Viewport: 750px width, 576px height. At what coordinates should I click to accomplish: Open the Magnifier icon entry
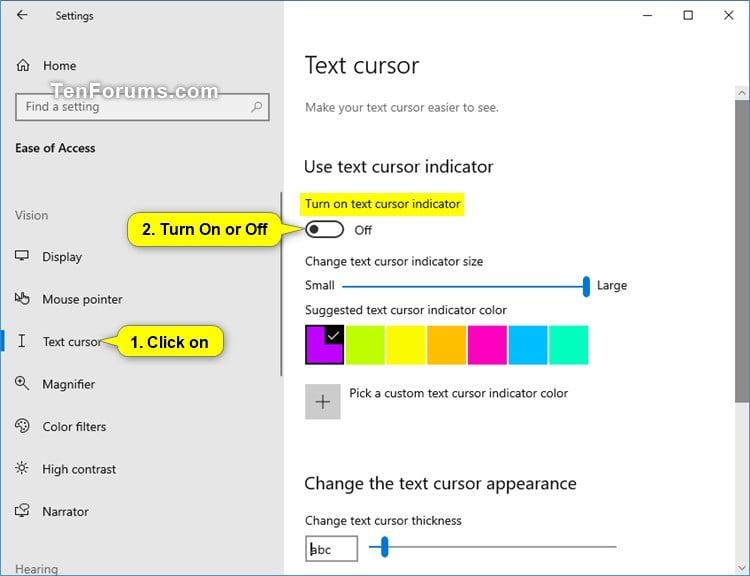(22, 383)
